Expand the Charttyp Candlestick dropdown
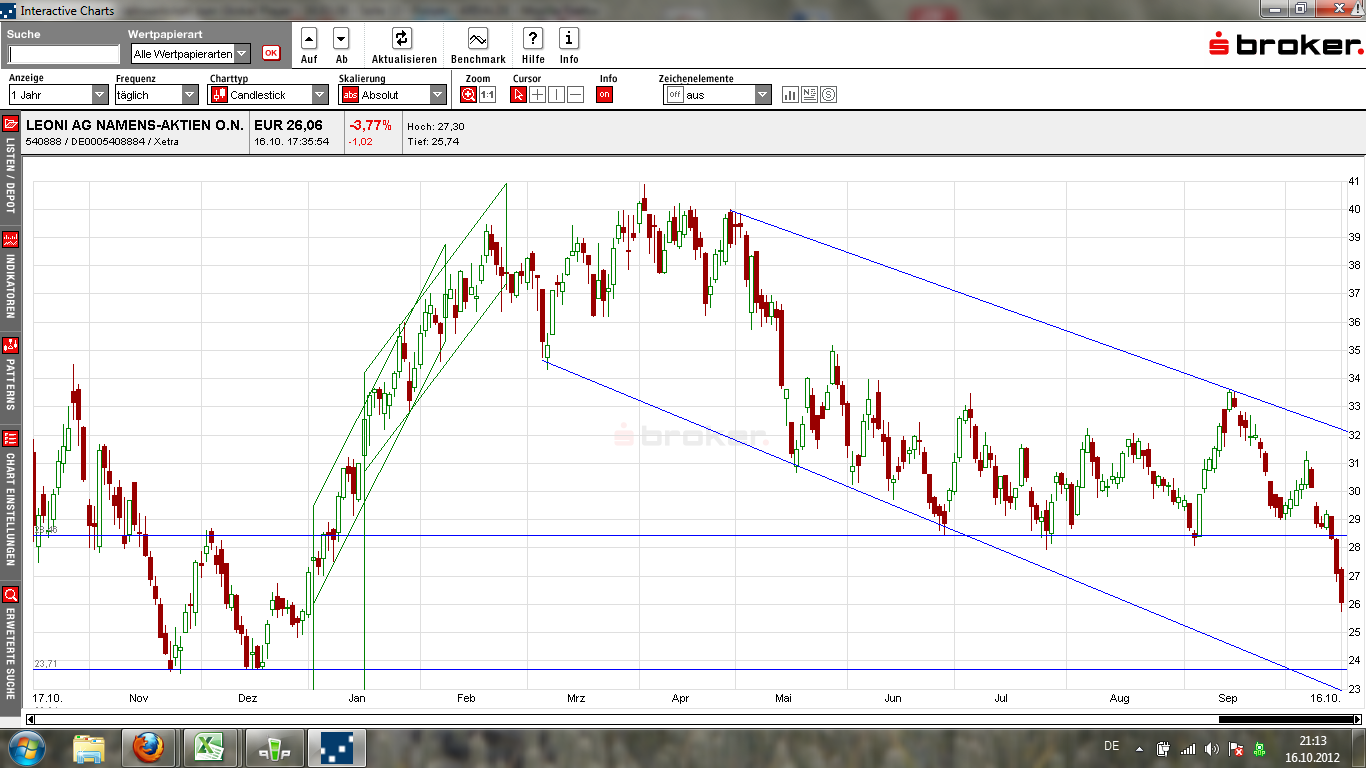 pyautogui.click(x=268, y=95)
